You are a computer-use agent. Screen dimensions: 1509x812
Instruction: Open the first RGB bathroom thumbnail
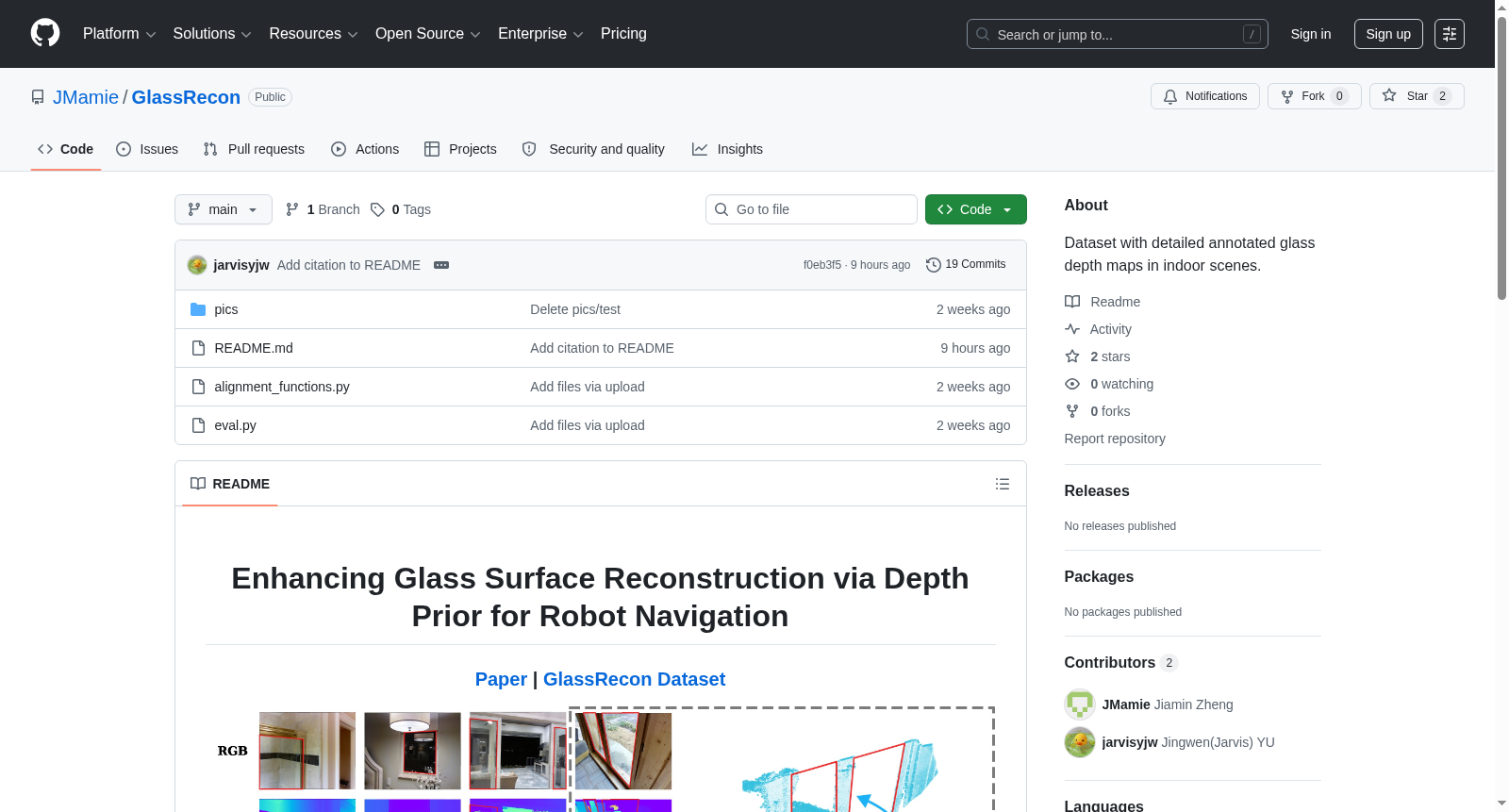tap(307, 751)
